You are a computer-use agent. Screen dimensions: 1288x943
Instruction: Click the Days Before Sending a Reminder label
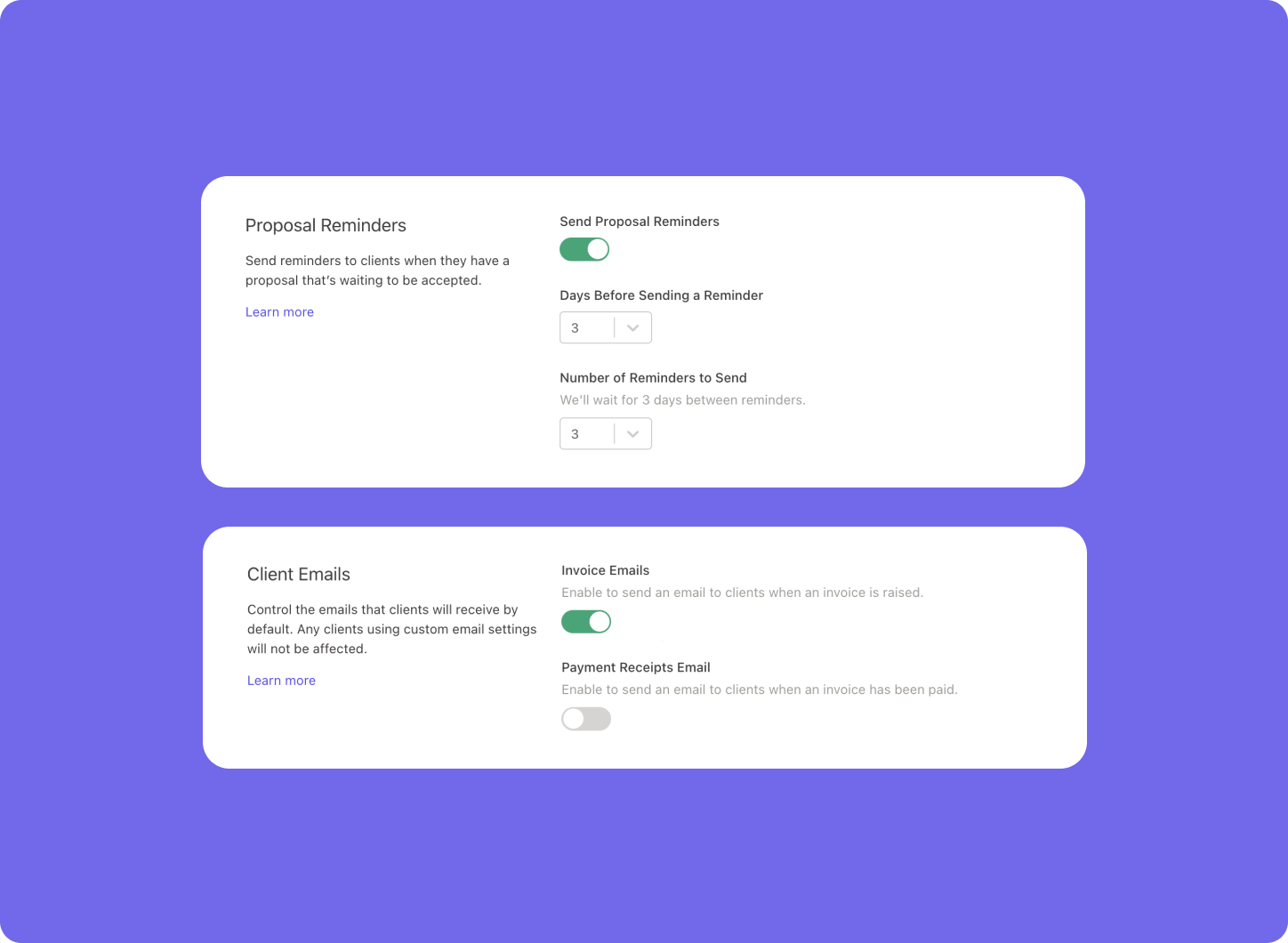click(661, 295)
